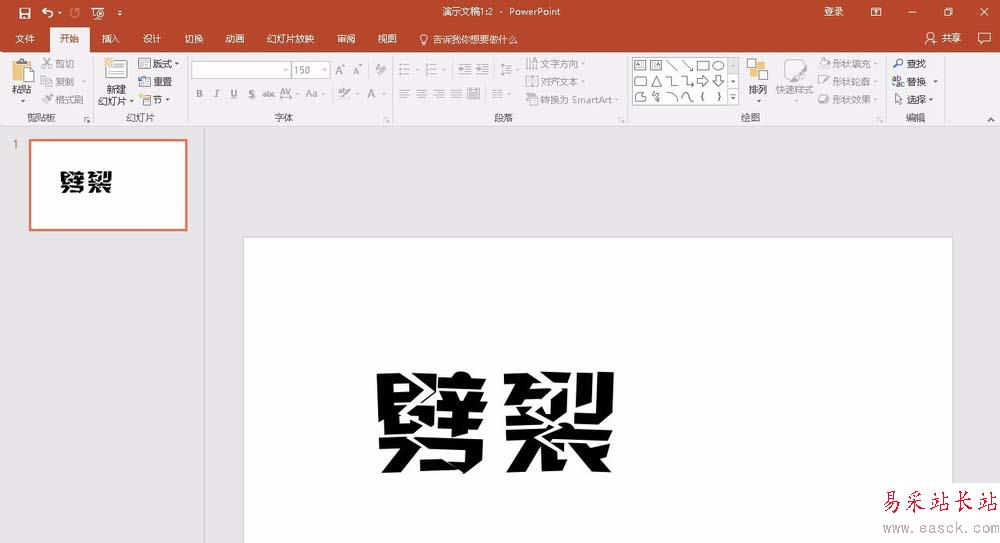Switch to the Insert (插入) tab

(110, 39)
